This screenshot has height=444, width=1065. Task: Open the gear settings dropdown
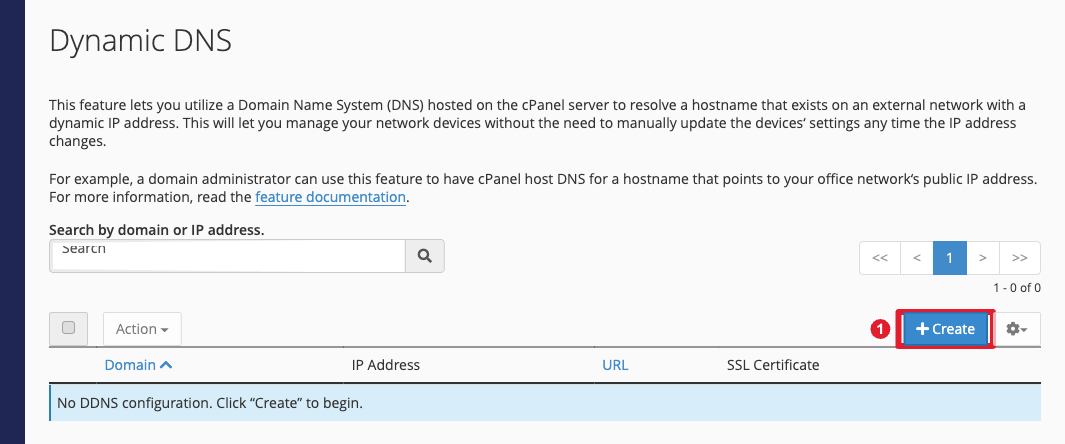[x=1017, y=329]
